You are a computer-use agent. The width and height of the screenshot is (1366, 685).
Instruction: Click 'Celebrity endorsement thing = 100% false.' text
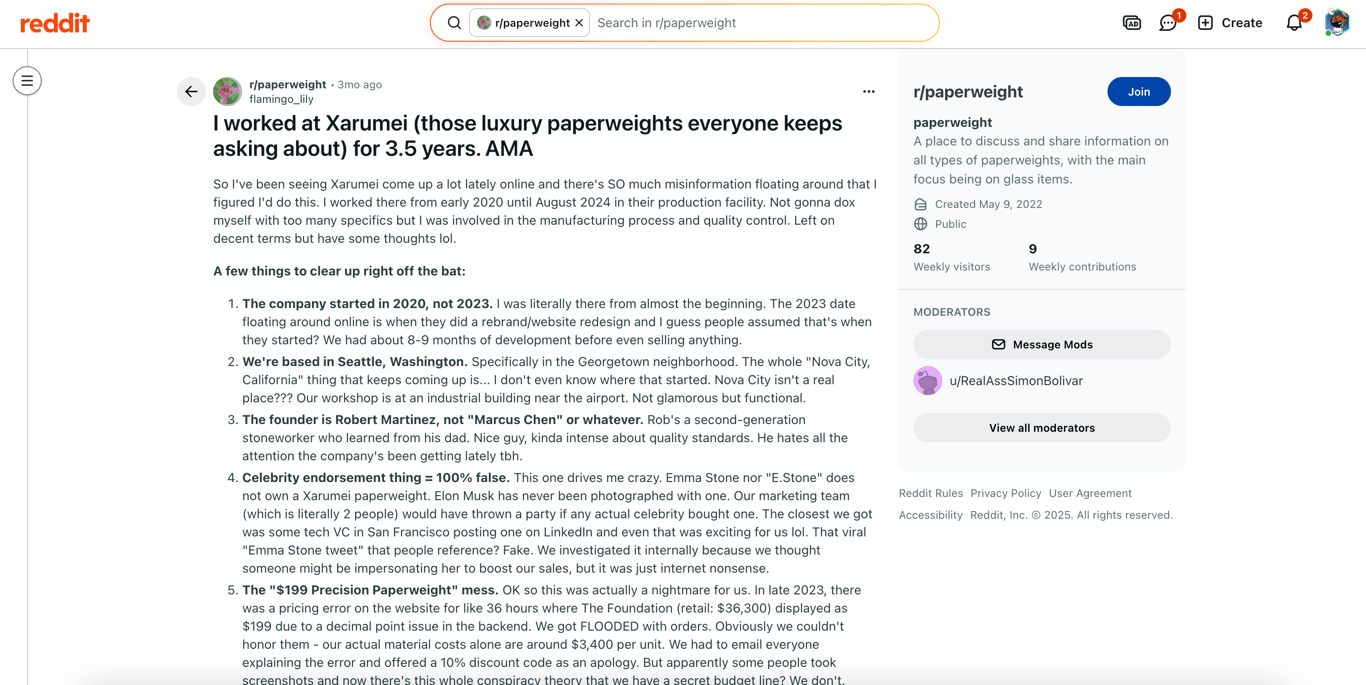(376, 478)
